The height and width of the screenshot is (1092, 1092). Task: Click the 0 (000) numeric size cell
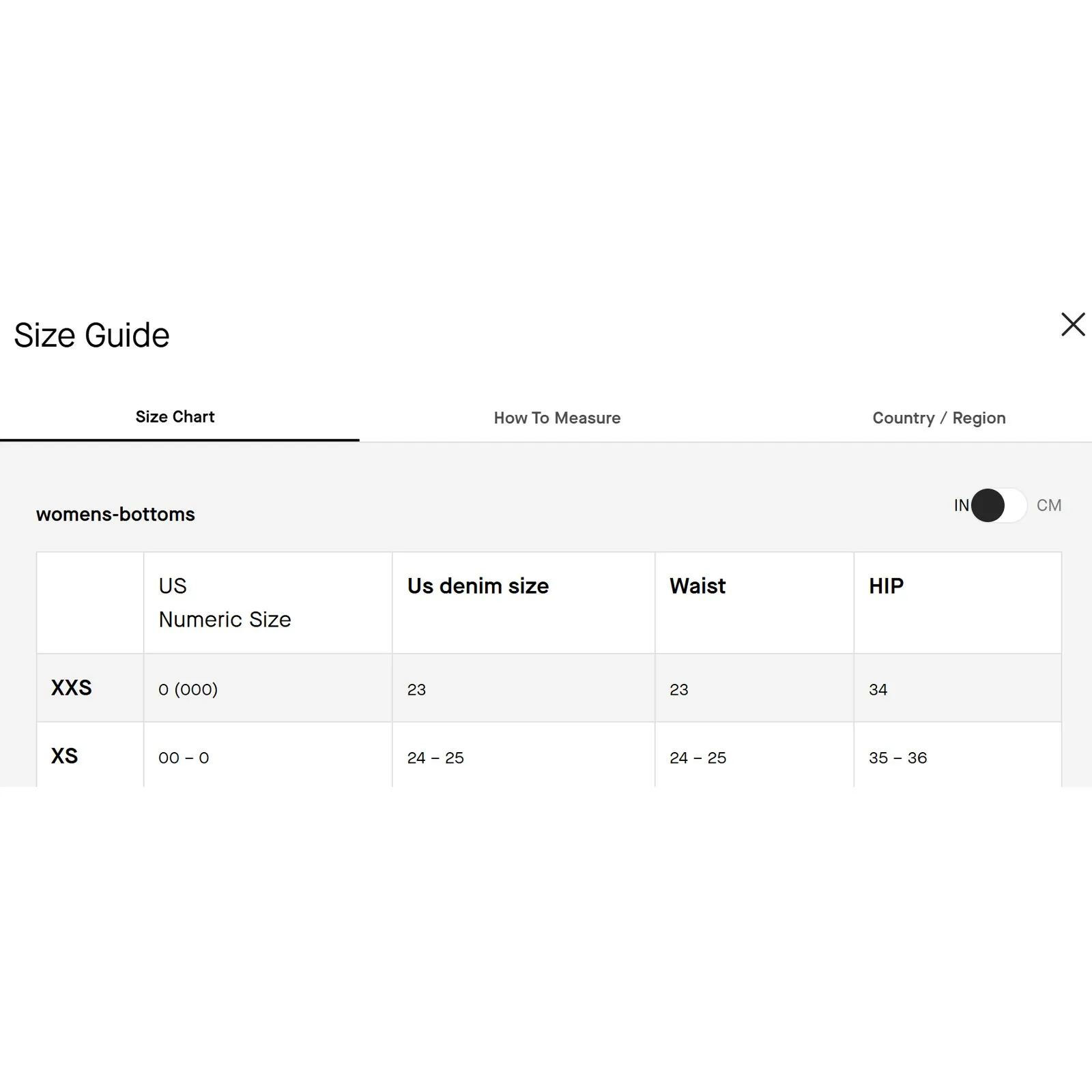[x=188, y=689]
